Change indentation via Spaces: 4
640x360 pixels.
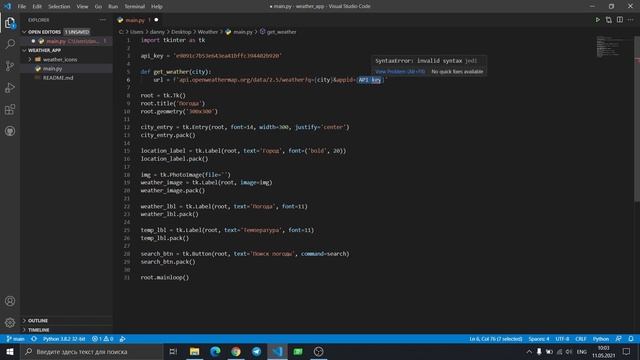tap(539, 339)
